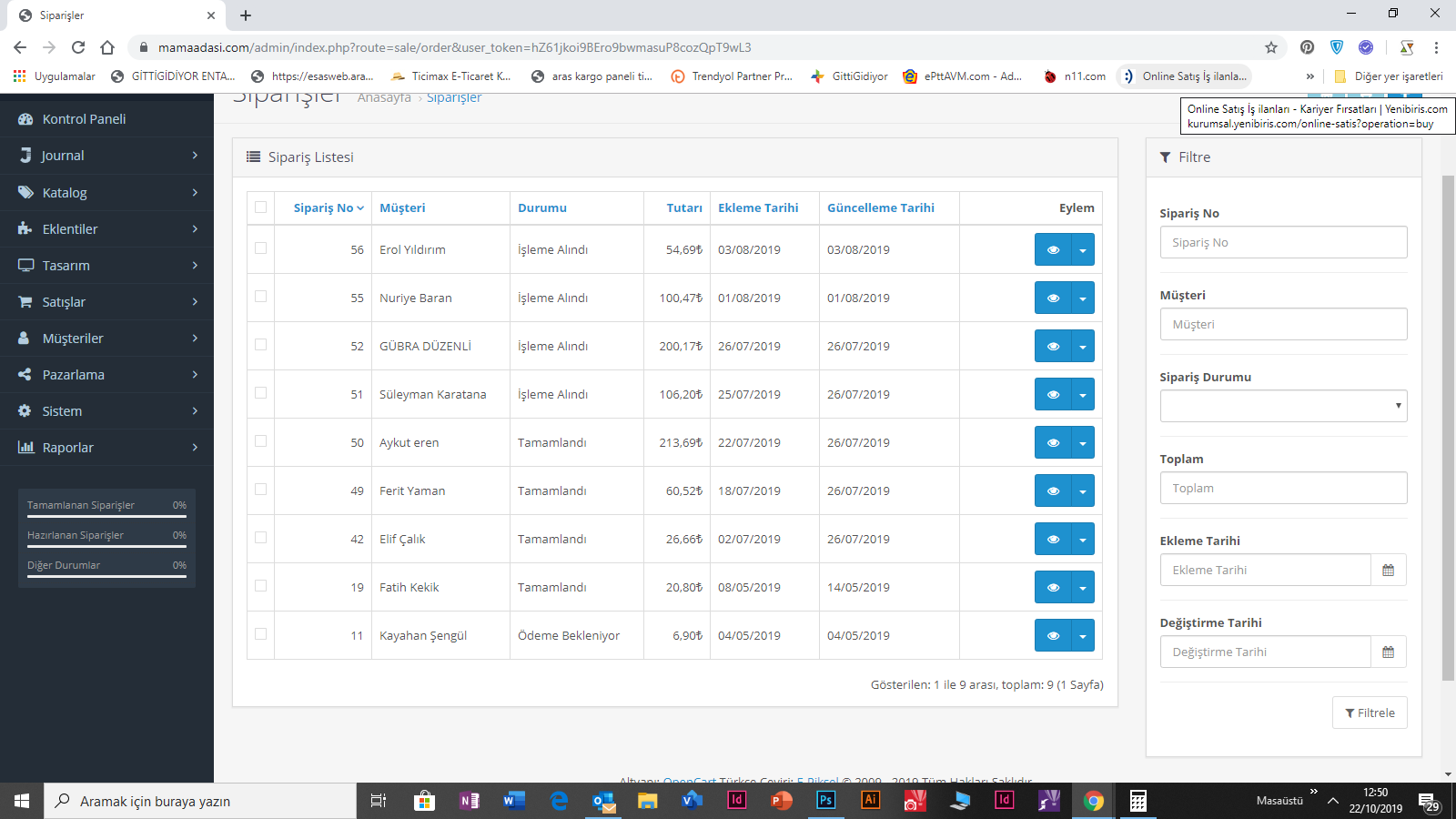
Task: Expand the Satışlar sidebar menu
Action: (106, 301)
